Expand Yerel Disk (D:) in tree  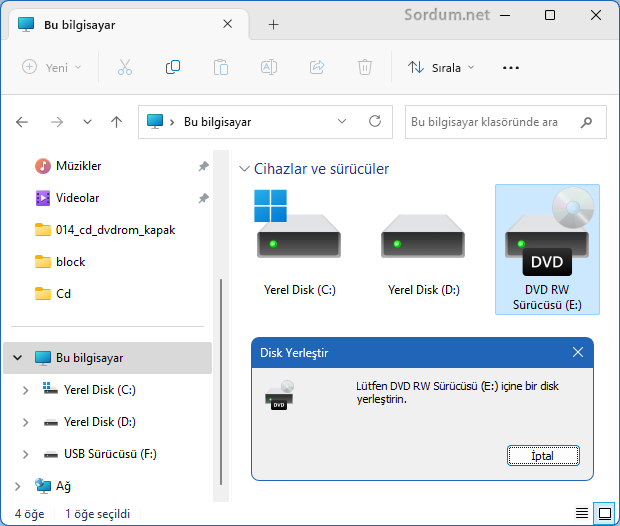26,422
